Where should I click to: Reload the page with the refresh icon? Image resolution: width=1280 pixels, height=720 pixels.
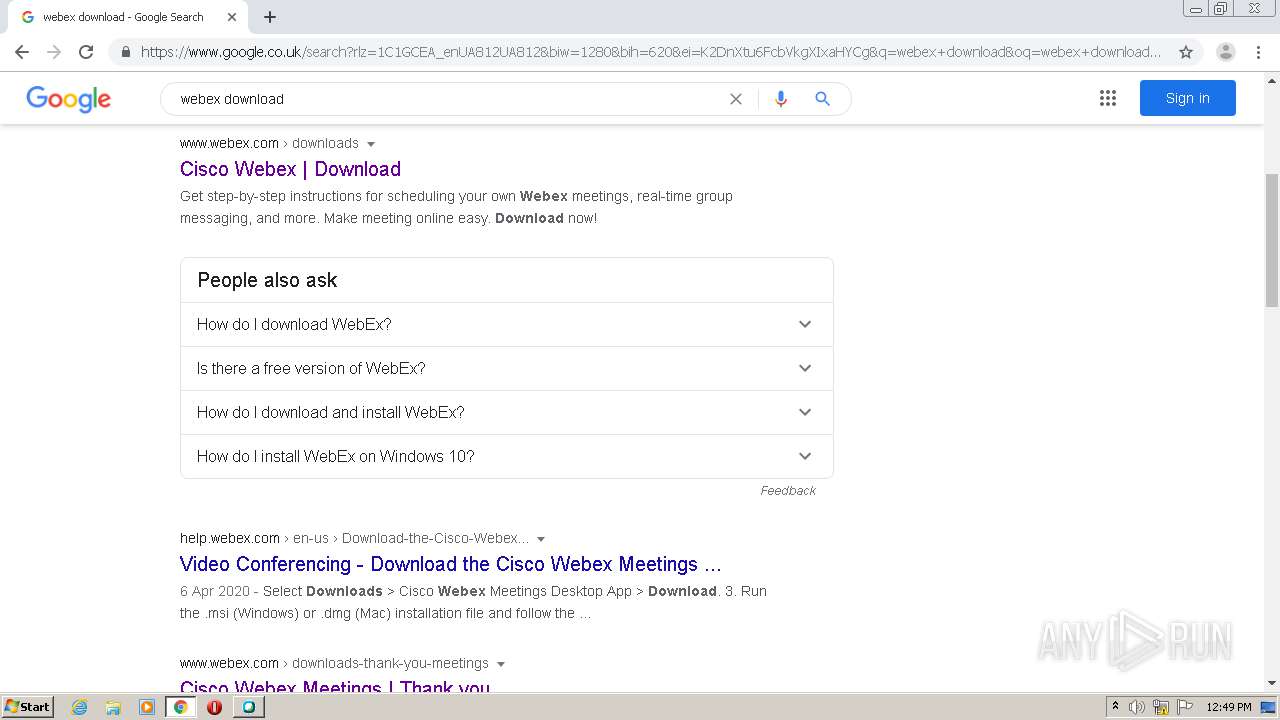[86, 52]
